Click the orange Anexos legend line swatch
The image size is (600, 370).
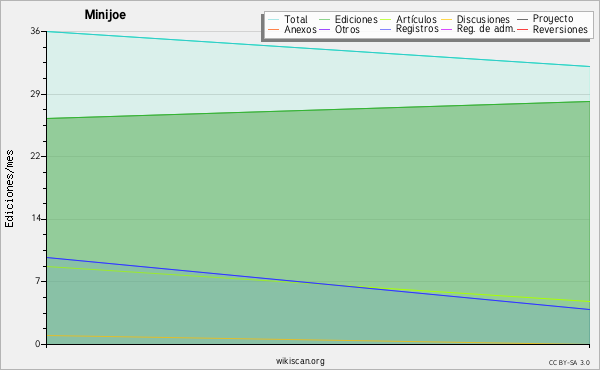[x=274, y=29]
